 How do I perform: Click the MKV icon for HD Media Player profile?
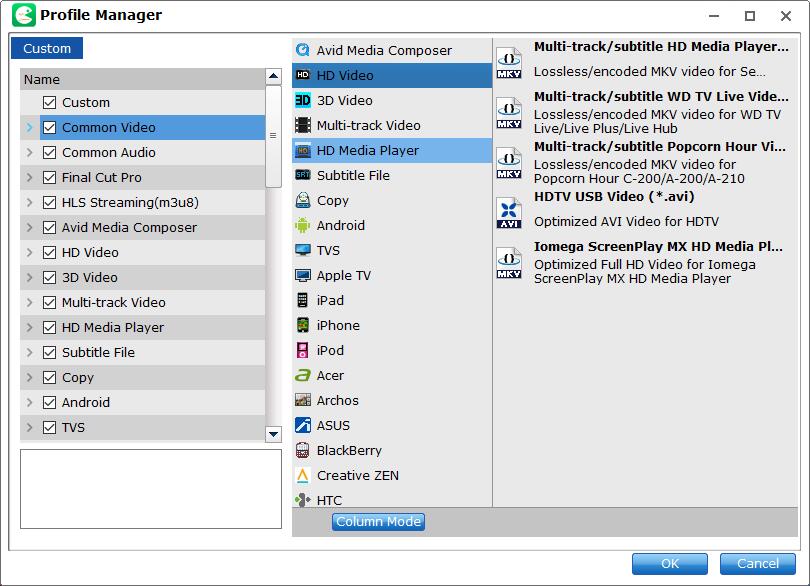tap(509, 63)
